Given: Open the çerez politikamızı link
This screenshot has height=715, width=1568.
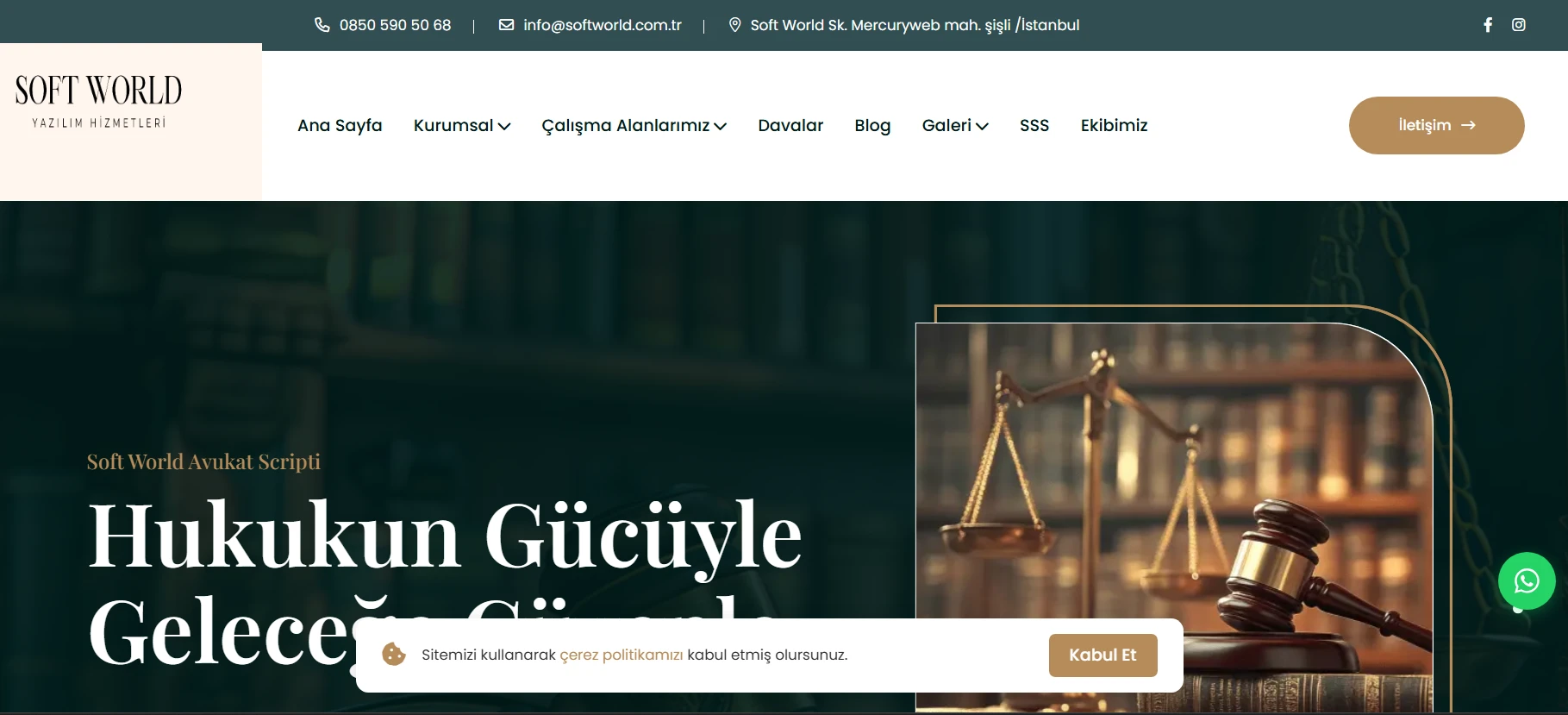Looking at the screenshot, I should 621,655.
